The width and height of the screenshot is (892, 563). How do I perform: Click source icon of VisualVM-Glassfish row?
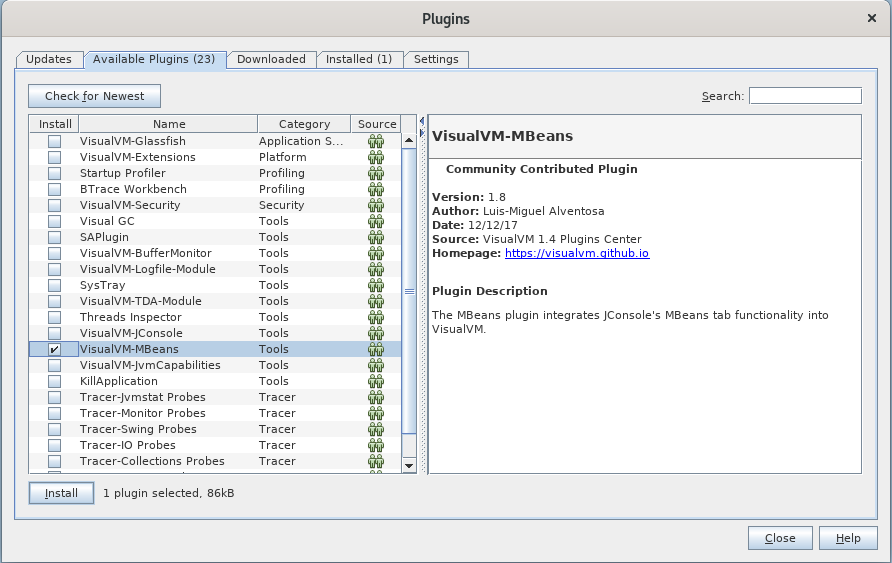(x=376, y=141)
